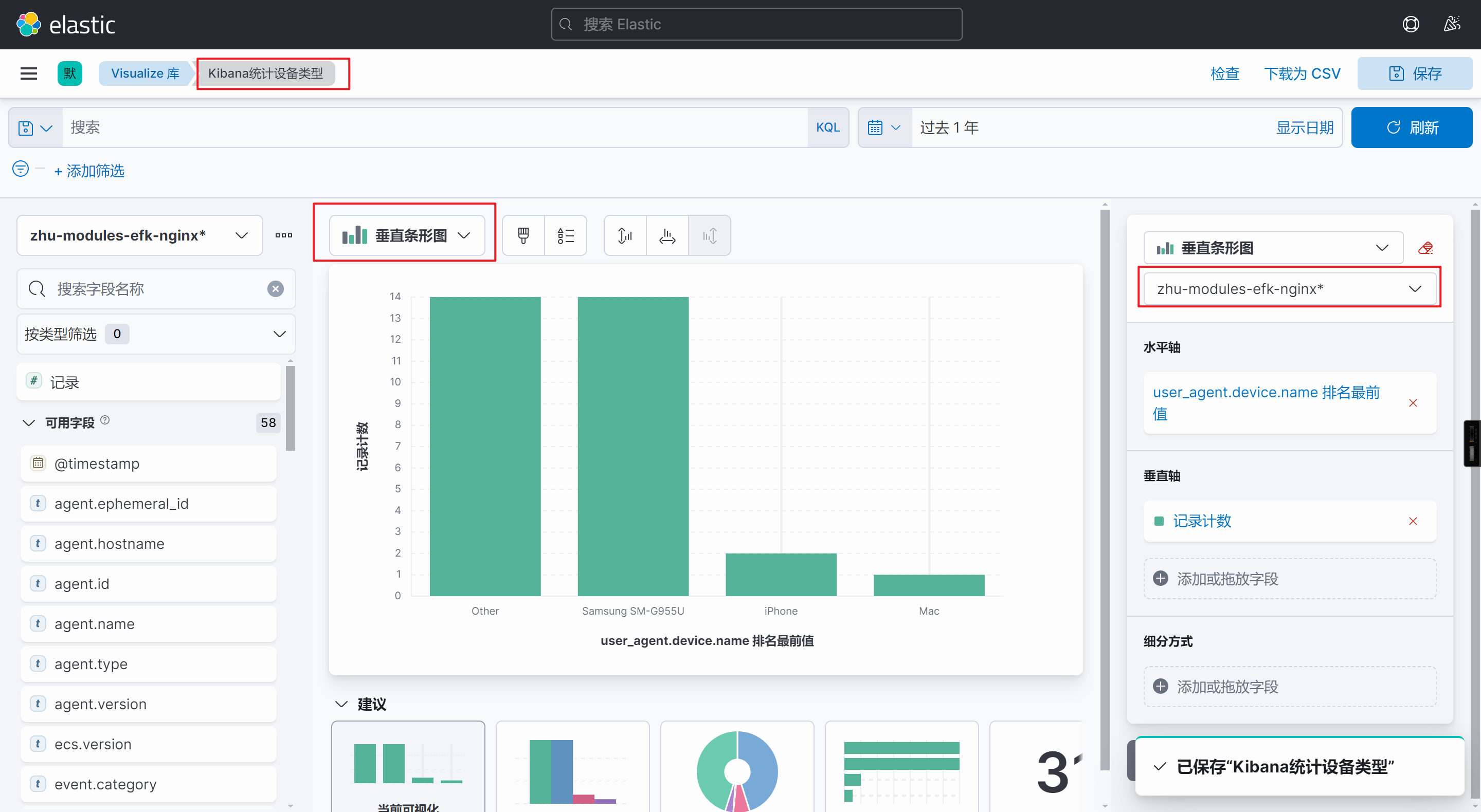
Task: Click the layer clear eraser icon
Action: (x=1425, y=248)
